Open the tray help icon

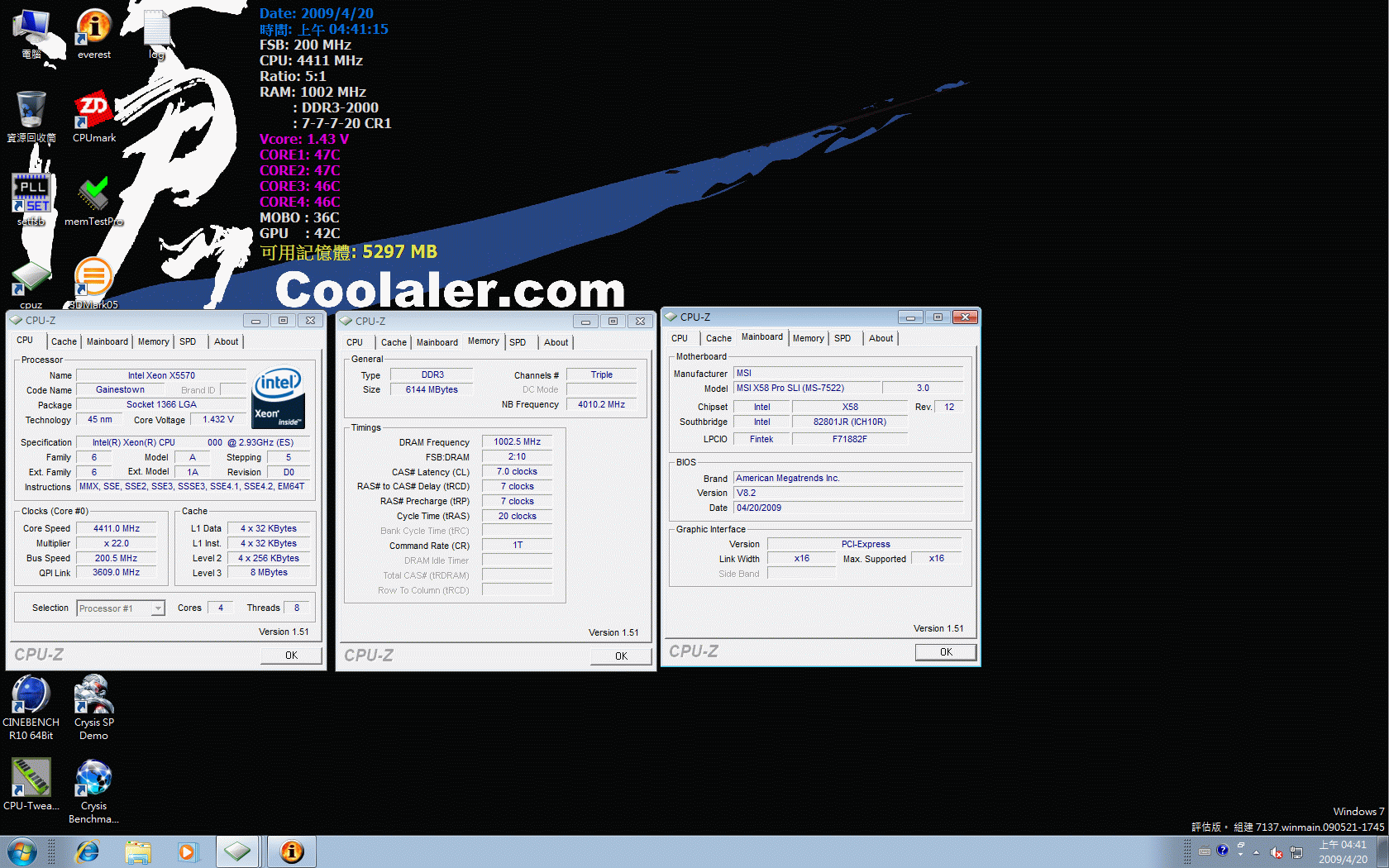pyautogui.click(x=1223, y=850)
